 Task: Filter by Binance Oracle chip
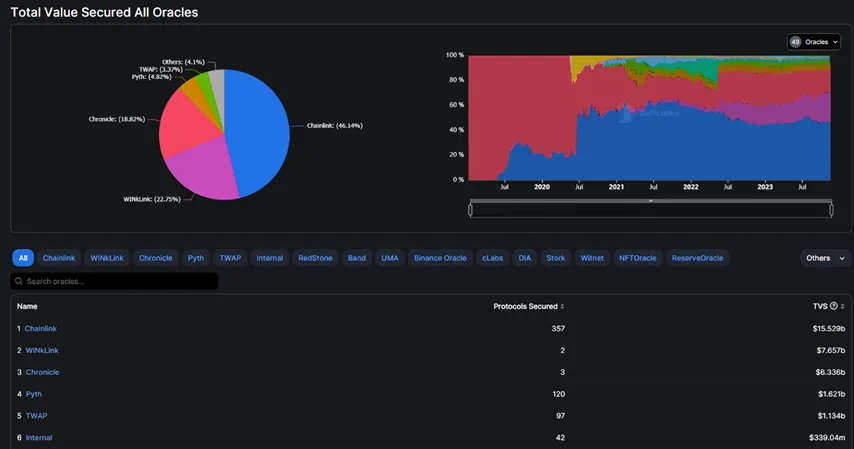pos(440,258)
